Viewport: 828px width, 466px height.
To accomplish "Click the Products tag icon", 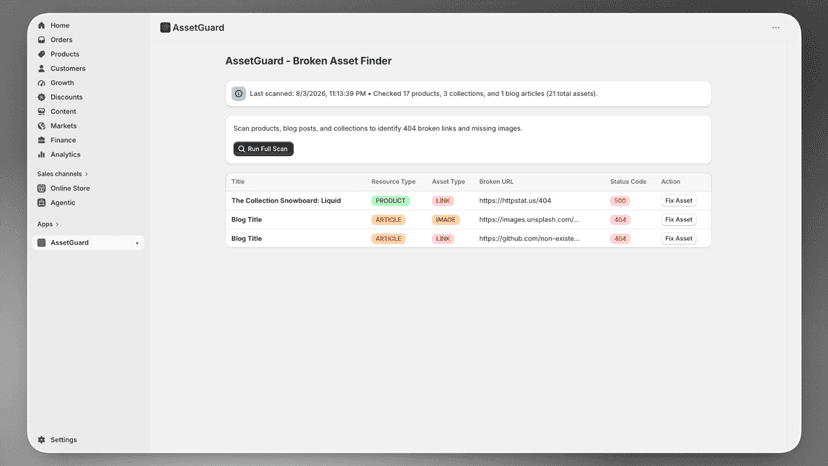I will click(42, 54).
